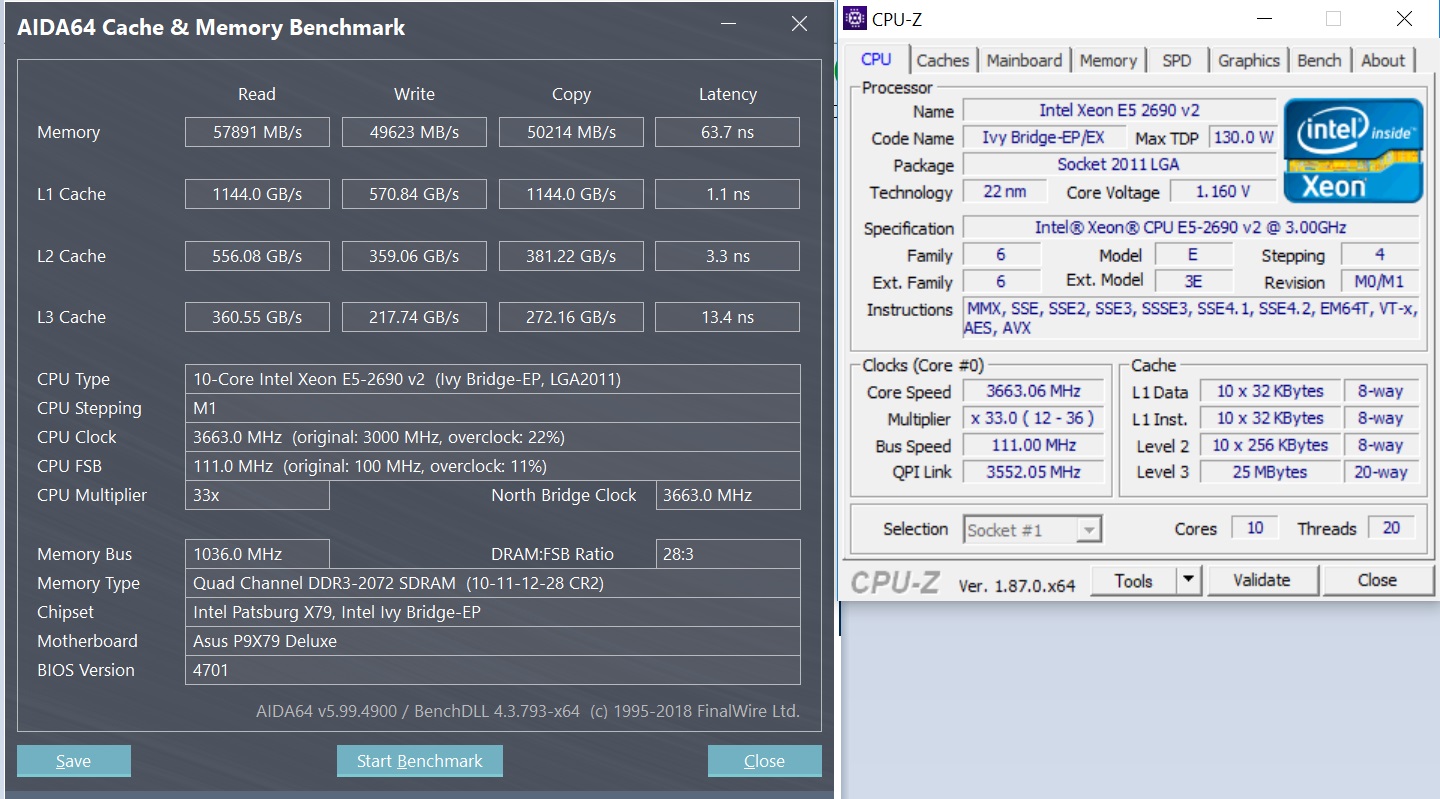Select the Memory tab in CPU-Z

click(1108, 60)
